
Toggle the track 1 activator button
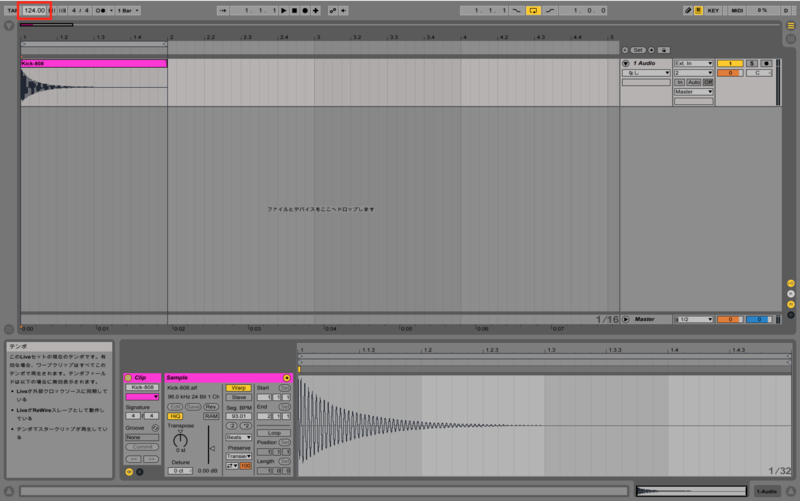tap(730, 63)
